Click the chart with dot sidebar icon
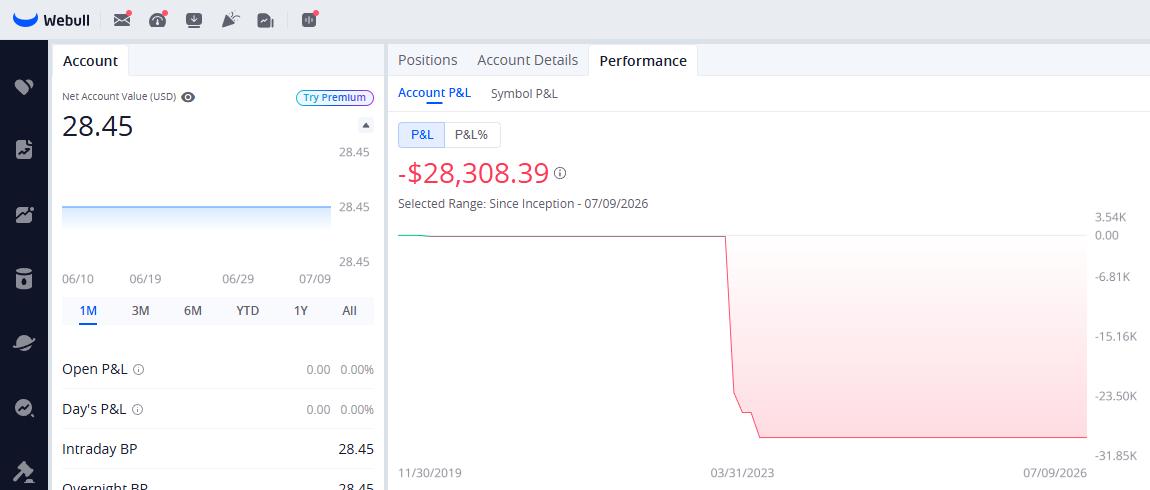The height and width of the screenshot is (490, 1150). tap(24, 215)
